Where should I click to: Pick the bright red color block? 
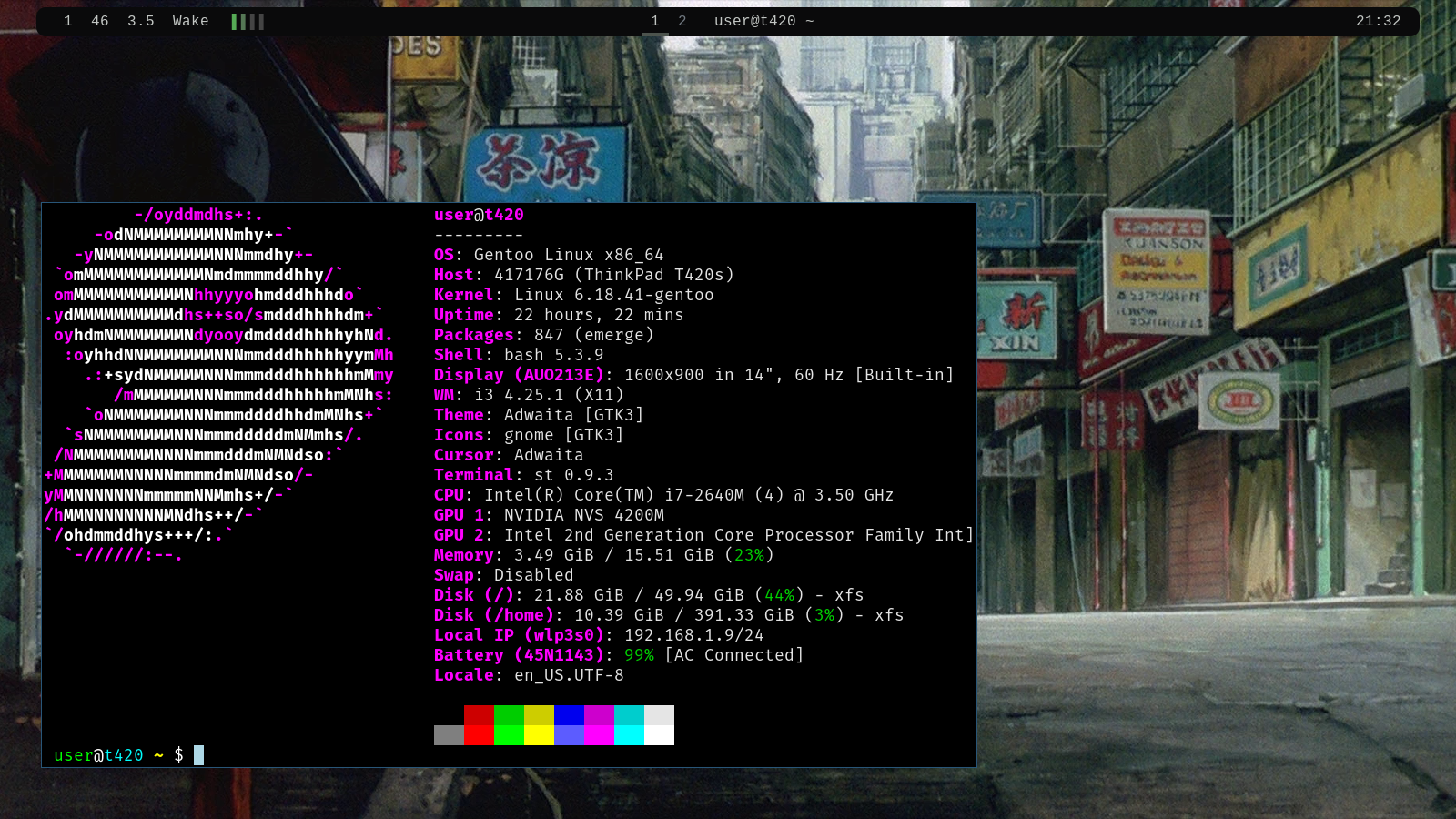(x=479, y=735)
